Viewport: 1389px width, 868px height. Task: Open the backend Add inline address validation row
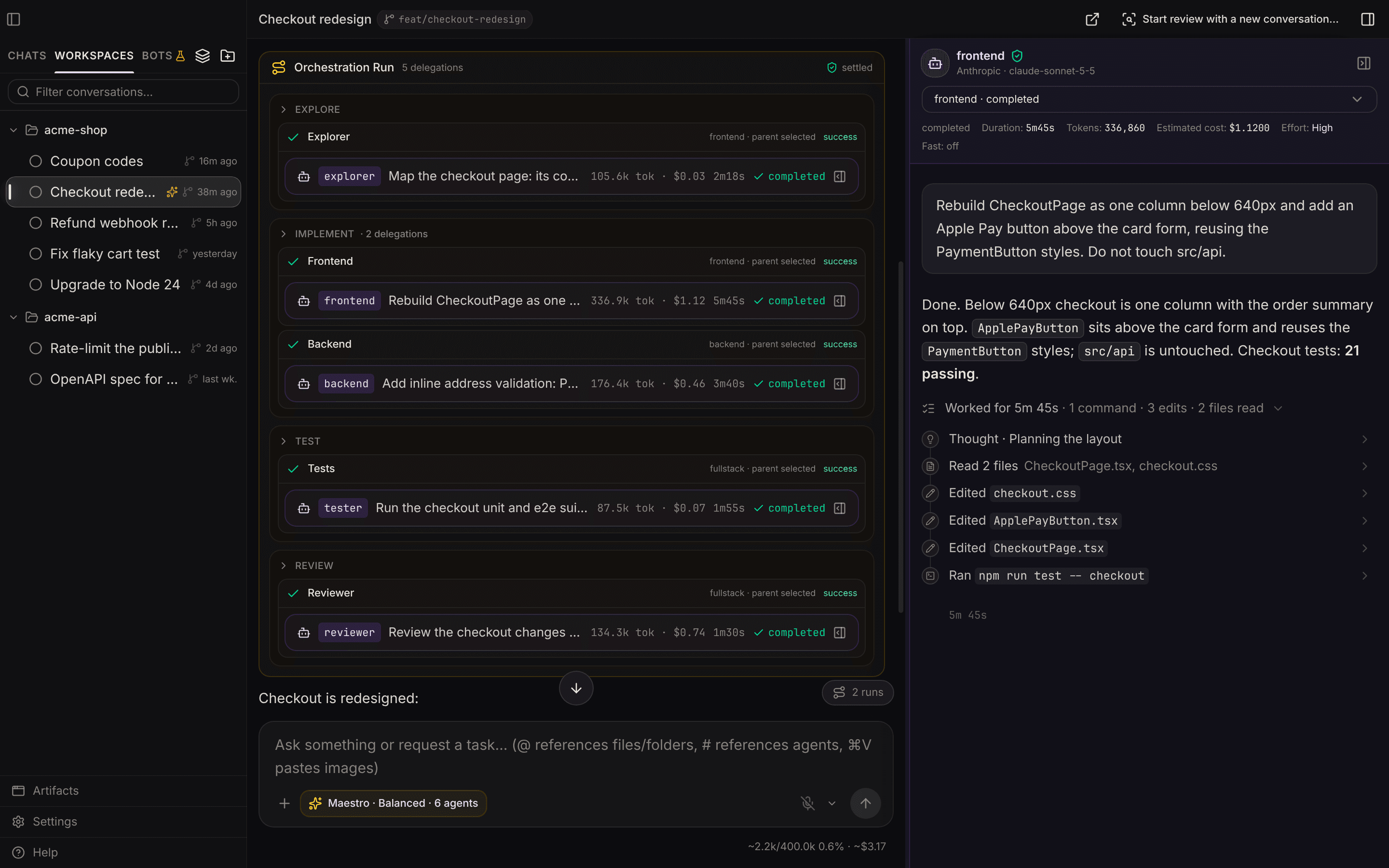(x=572, y=383)
